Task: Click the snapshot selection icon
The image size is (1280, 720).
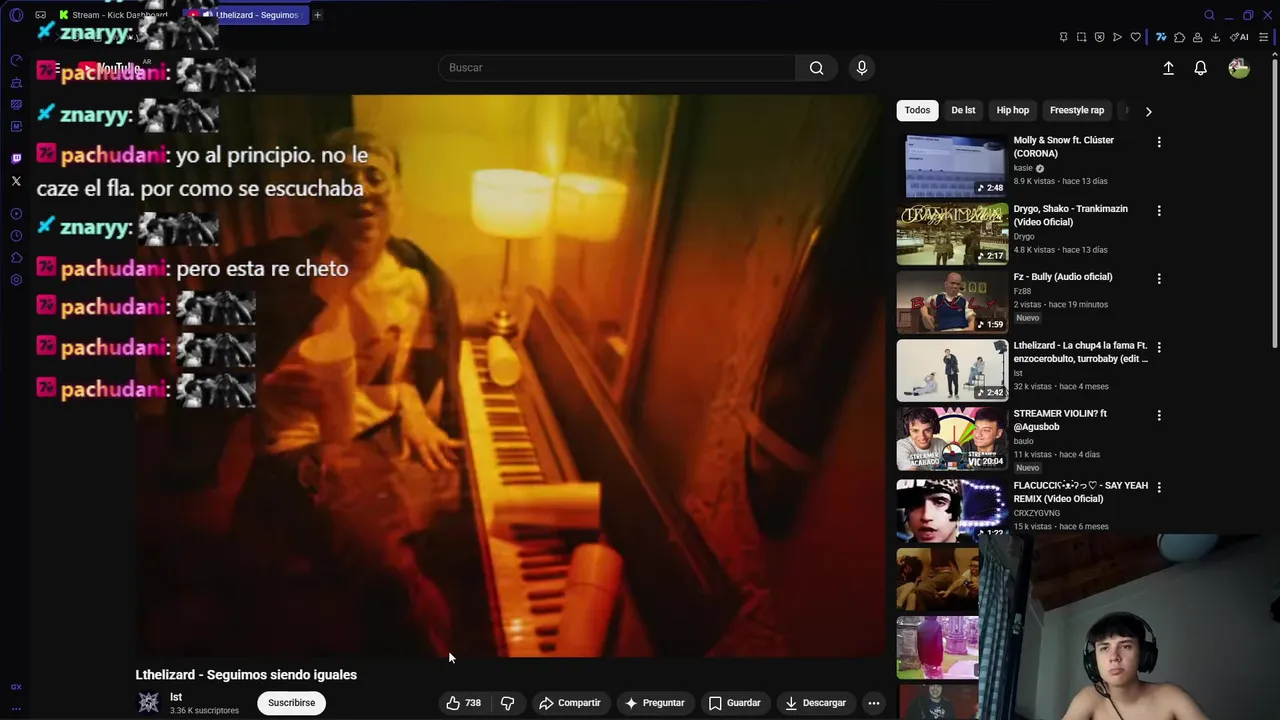Action: tap(1081, 37)
